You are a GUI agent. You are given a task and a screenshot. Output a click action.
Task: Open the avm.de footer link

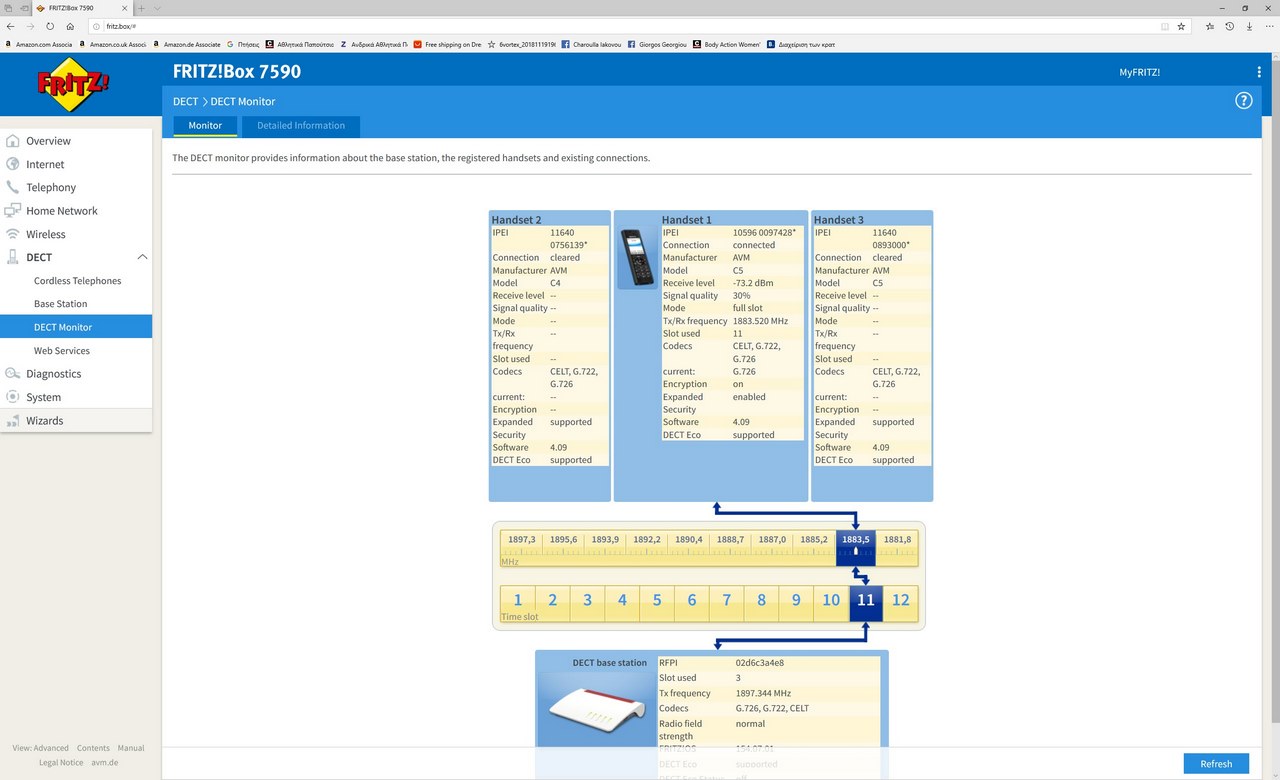105,763
